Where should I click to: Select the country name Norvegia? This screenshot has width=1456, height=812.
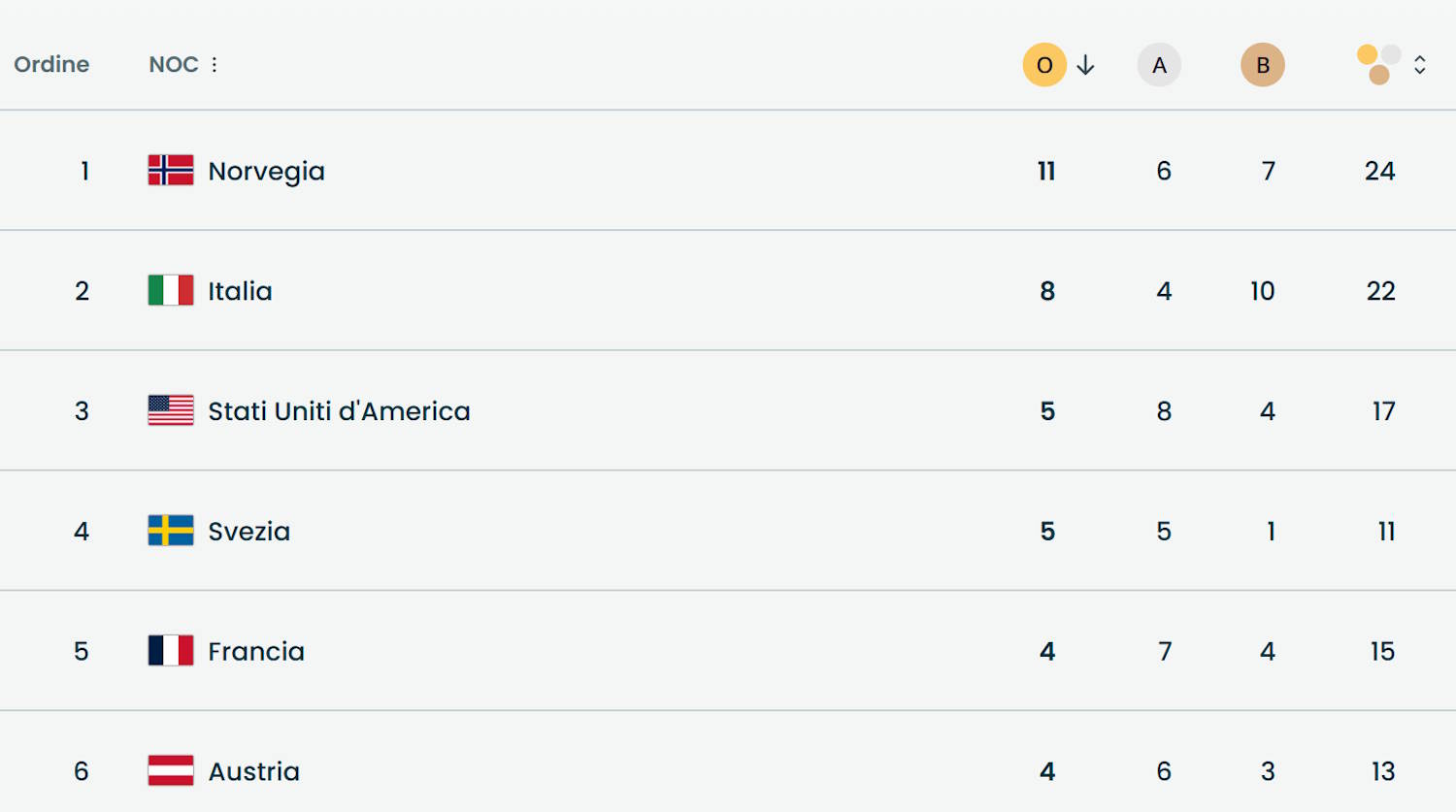click(267, 170)
